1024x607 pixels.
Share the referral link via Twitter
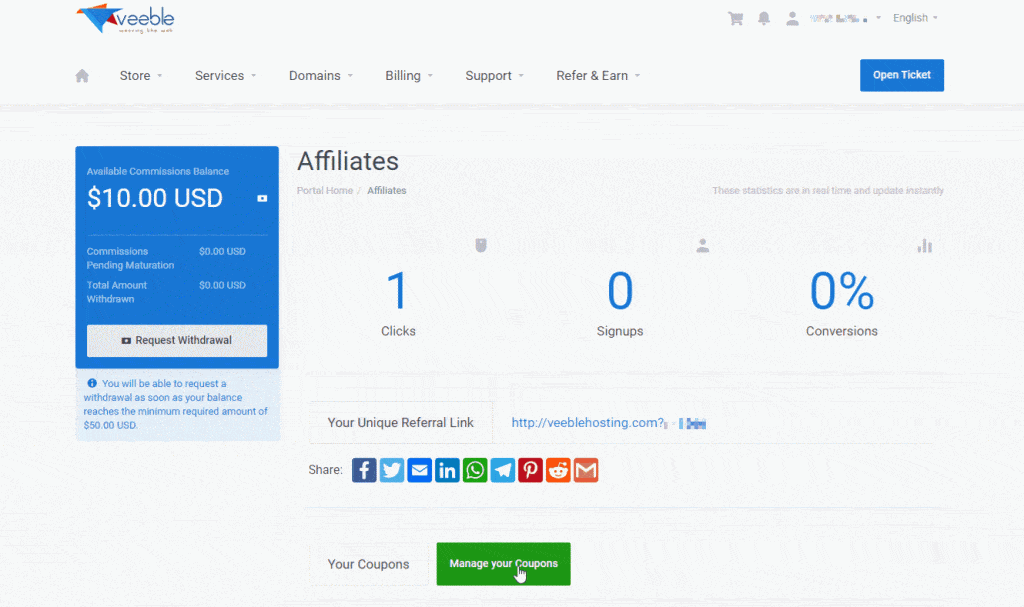[x=392, y=470]
